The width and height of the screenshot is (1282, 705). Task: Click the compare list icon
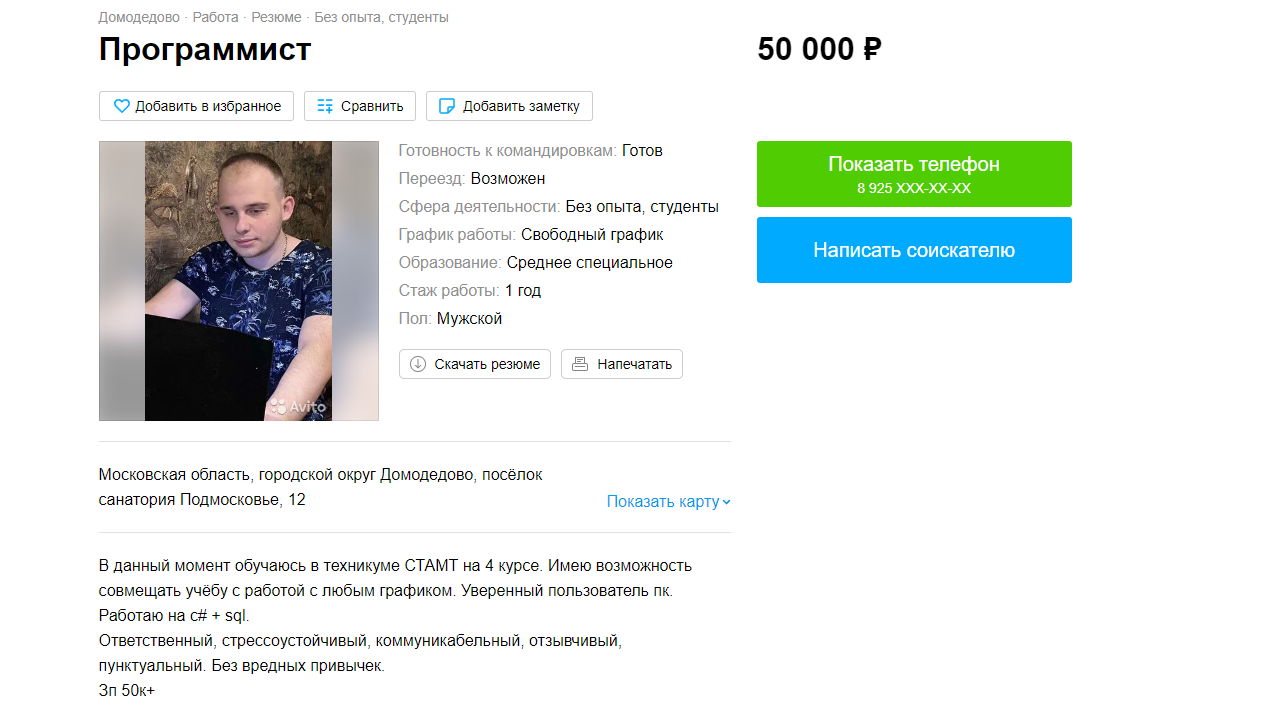pyautogui.click(x=325, y=106)
